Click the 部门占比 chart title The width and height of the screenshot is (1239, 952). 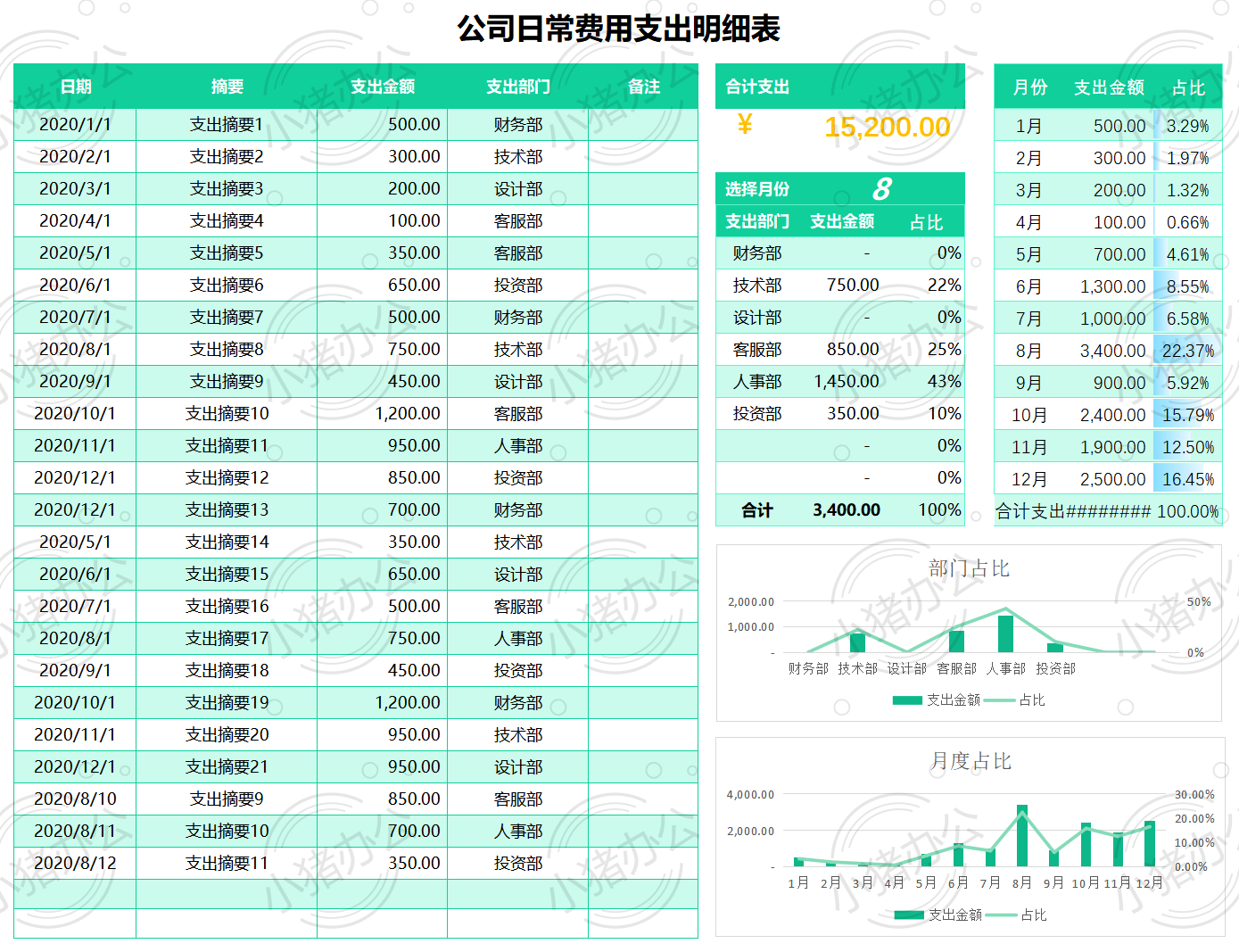[969, 568]
